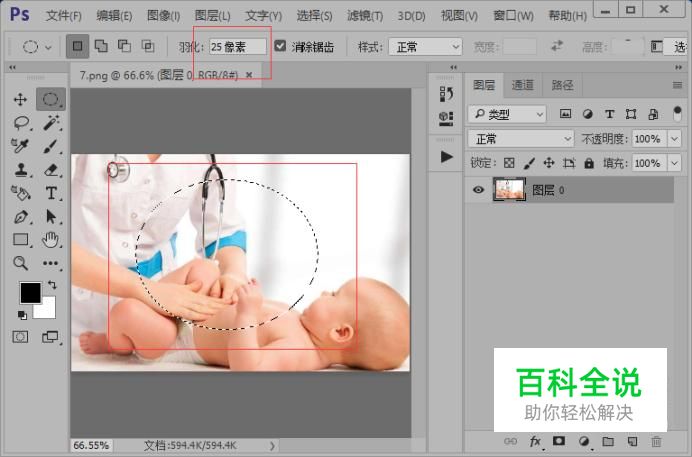Create new fill or adjustment layer
The image size is (692, 457).
[x=584, y=441]
